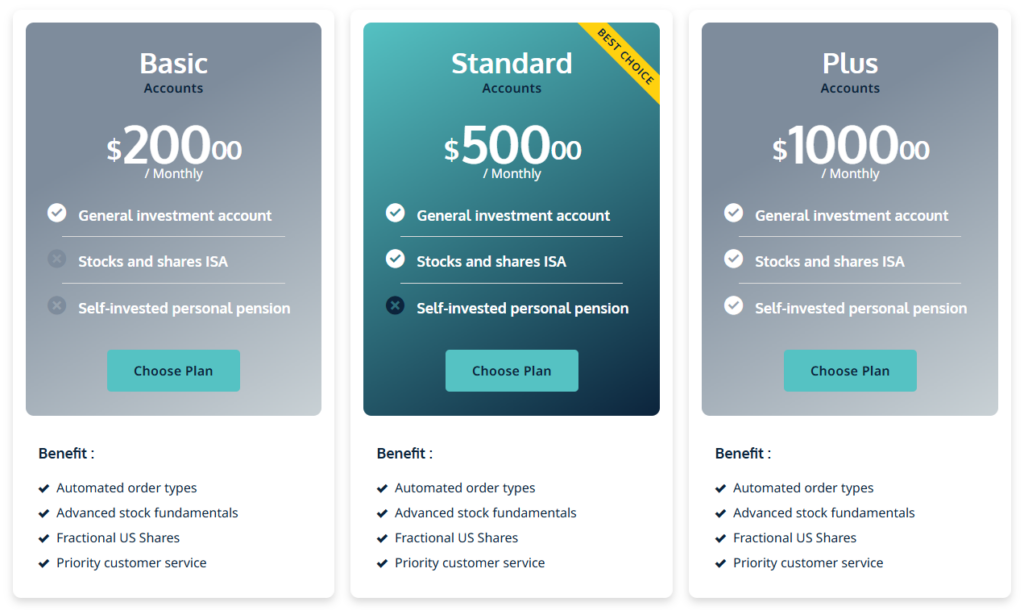1024x610 pixels.
Task: Click Standard plan's Self-invested personal pension cross icon
Action: [395, 305]
